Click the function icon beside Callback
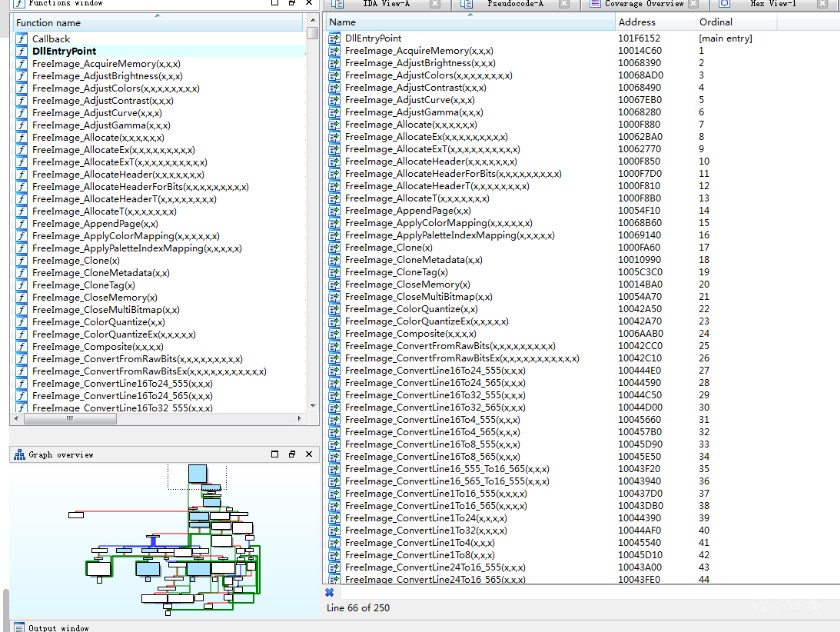The height and width of the screenshot is (632, 840). click(21, 39)
